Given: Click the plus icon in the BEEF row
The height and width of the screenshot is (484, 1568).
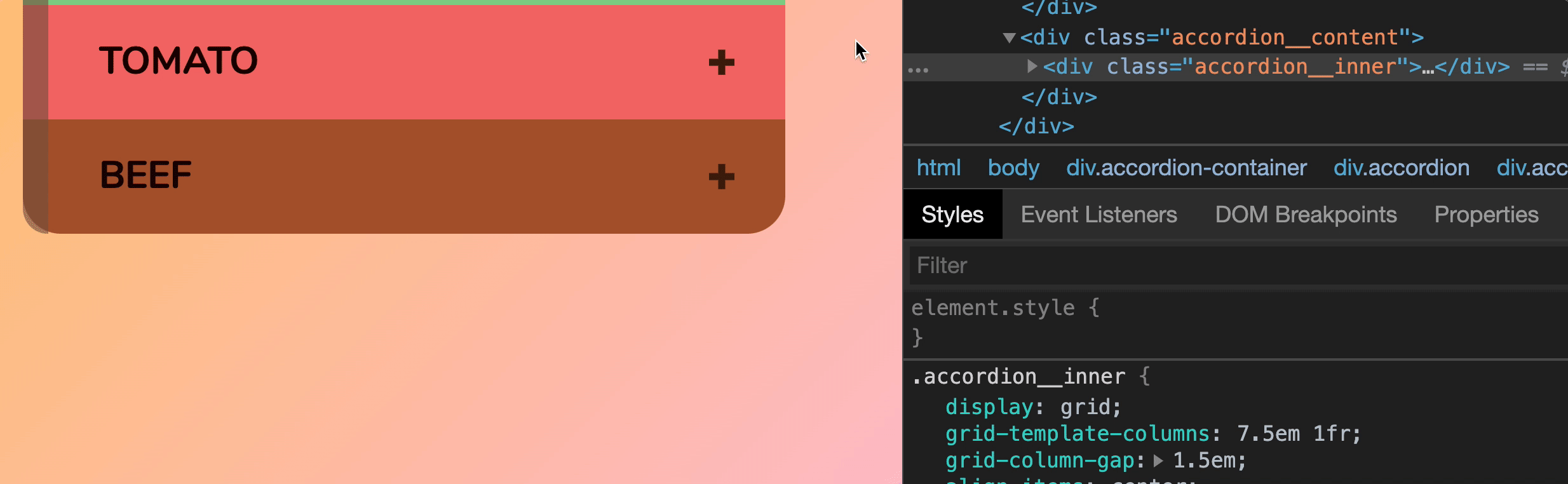Looking at the screenshot, I should [721, 177].
